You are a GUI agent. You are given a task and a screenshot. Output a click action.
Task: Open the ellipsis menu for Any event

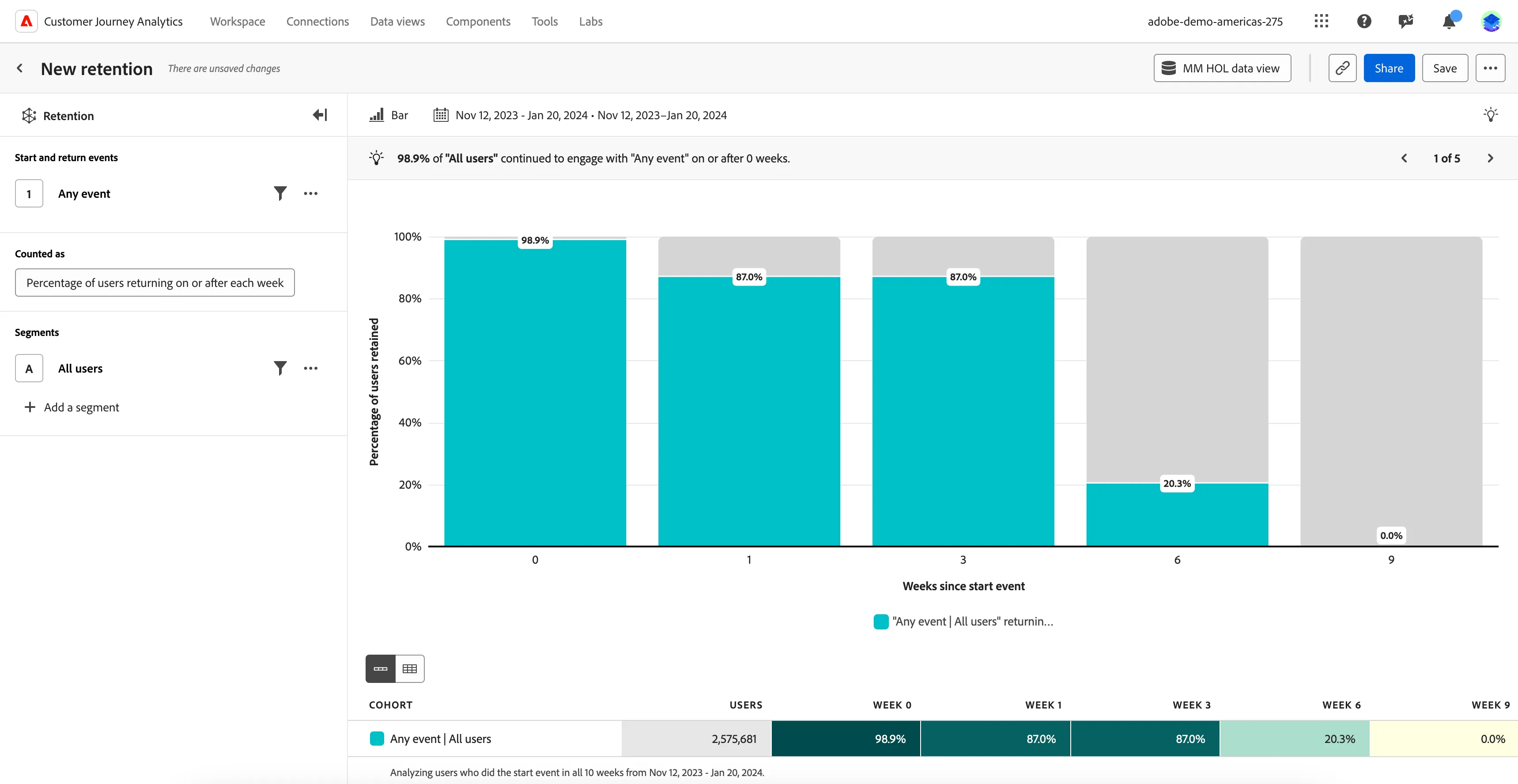310,193
